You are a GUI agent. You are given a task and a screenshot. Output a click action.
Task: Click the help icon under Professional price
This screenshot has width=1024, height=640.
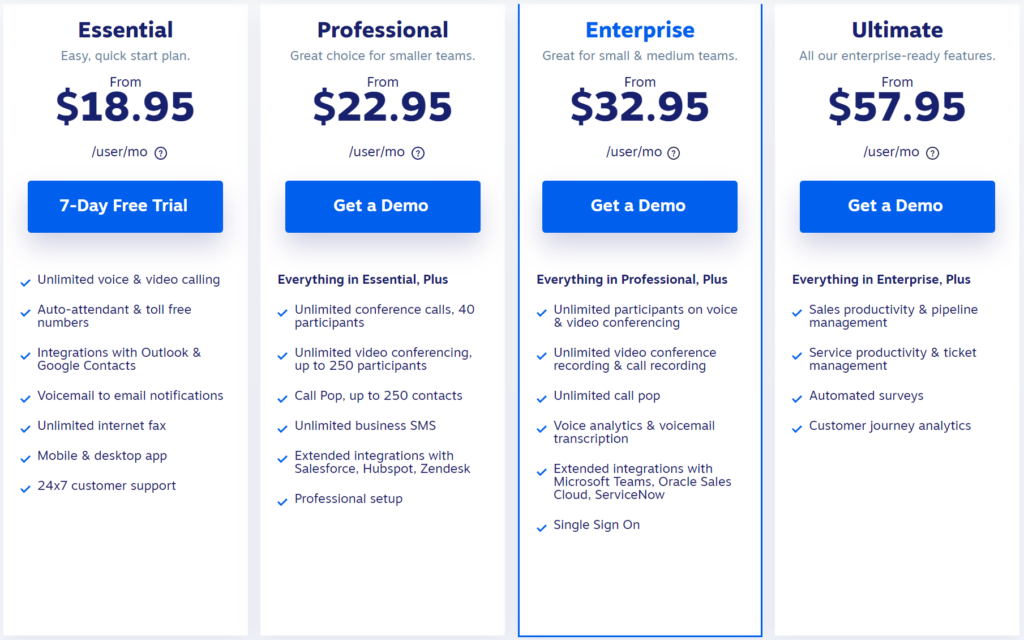click(418, 153)
